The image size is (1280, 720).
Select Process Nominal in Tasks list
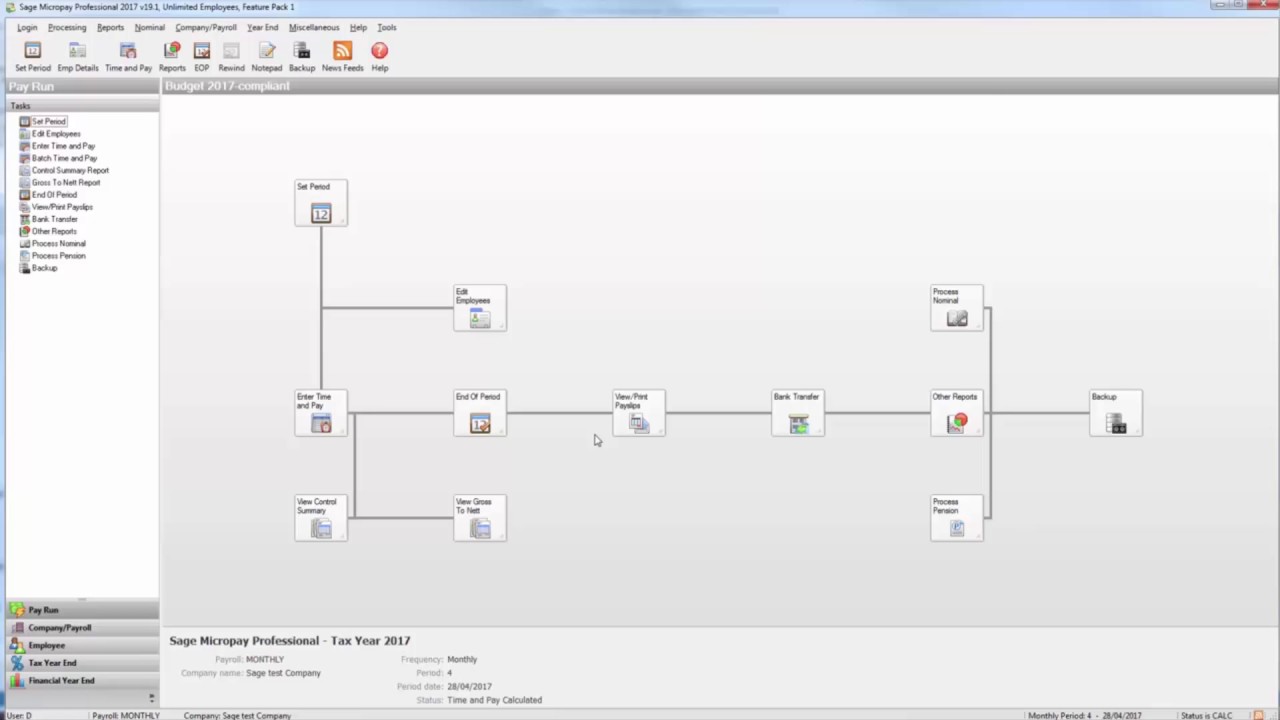(52, 243)
